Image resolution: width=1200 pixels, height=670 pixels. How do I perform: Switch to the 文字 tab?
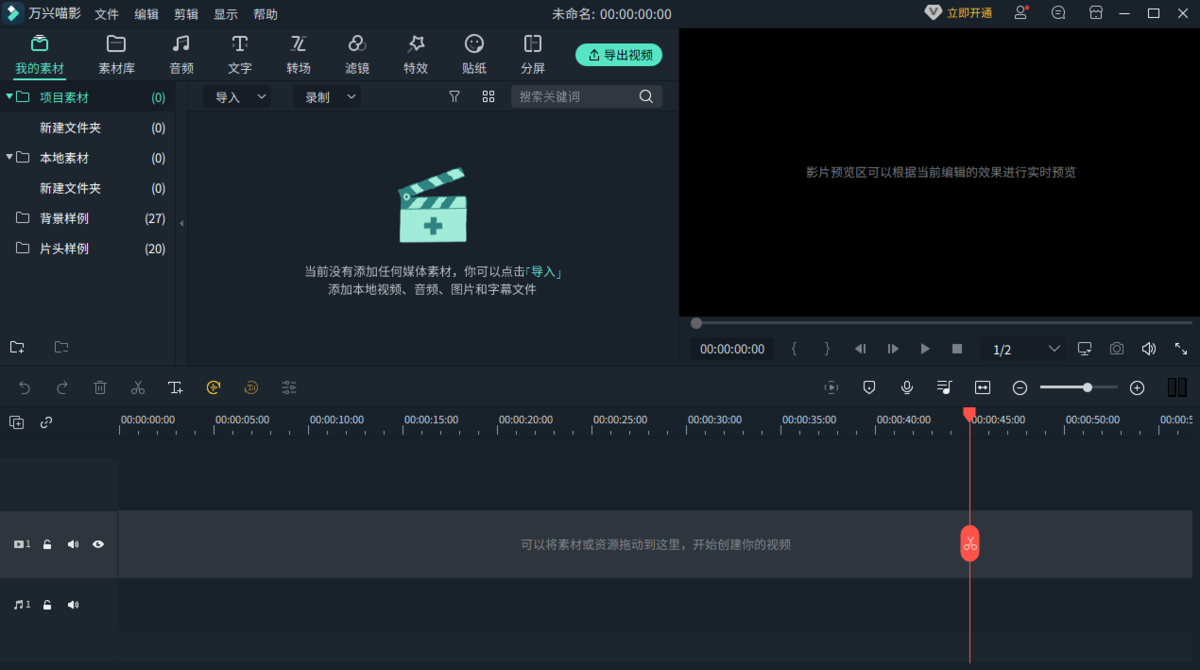pyautogui.click(x=240, y=54)
